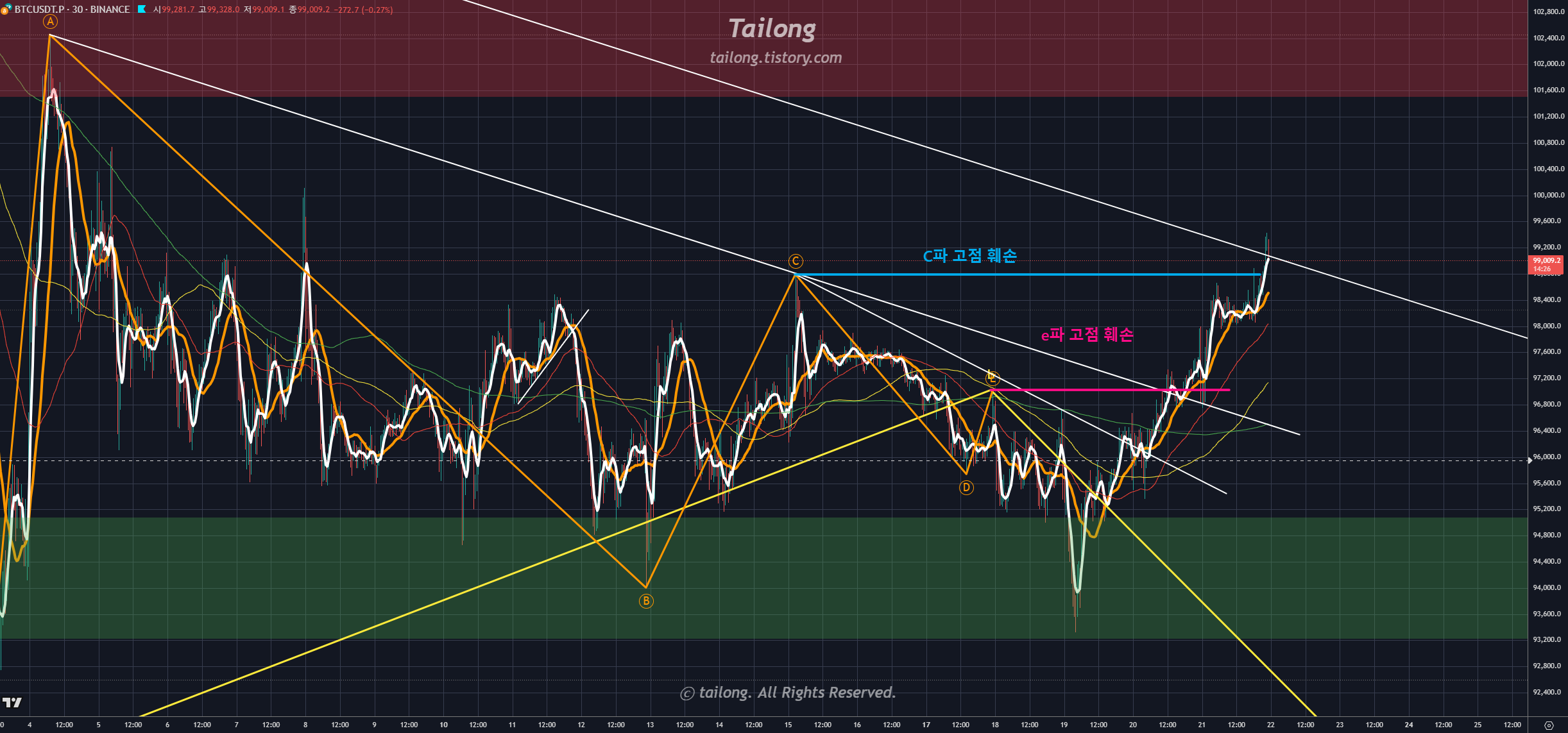Open symbol search from BTCUSDT.P · 30 · BINANCE title
This screenshot has width=1568, height=733.
[72, 10]
